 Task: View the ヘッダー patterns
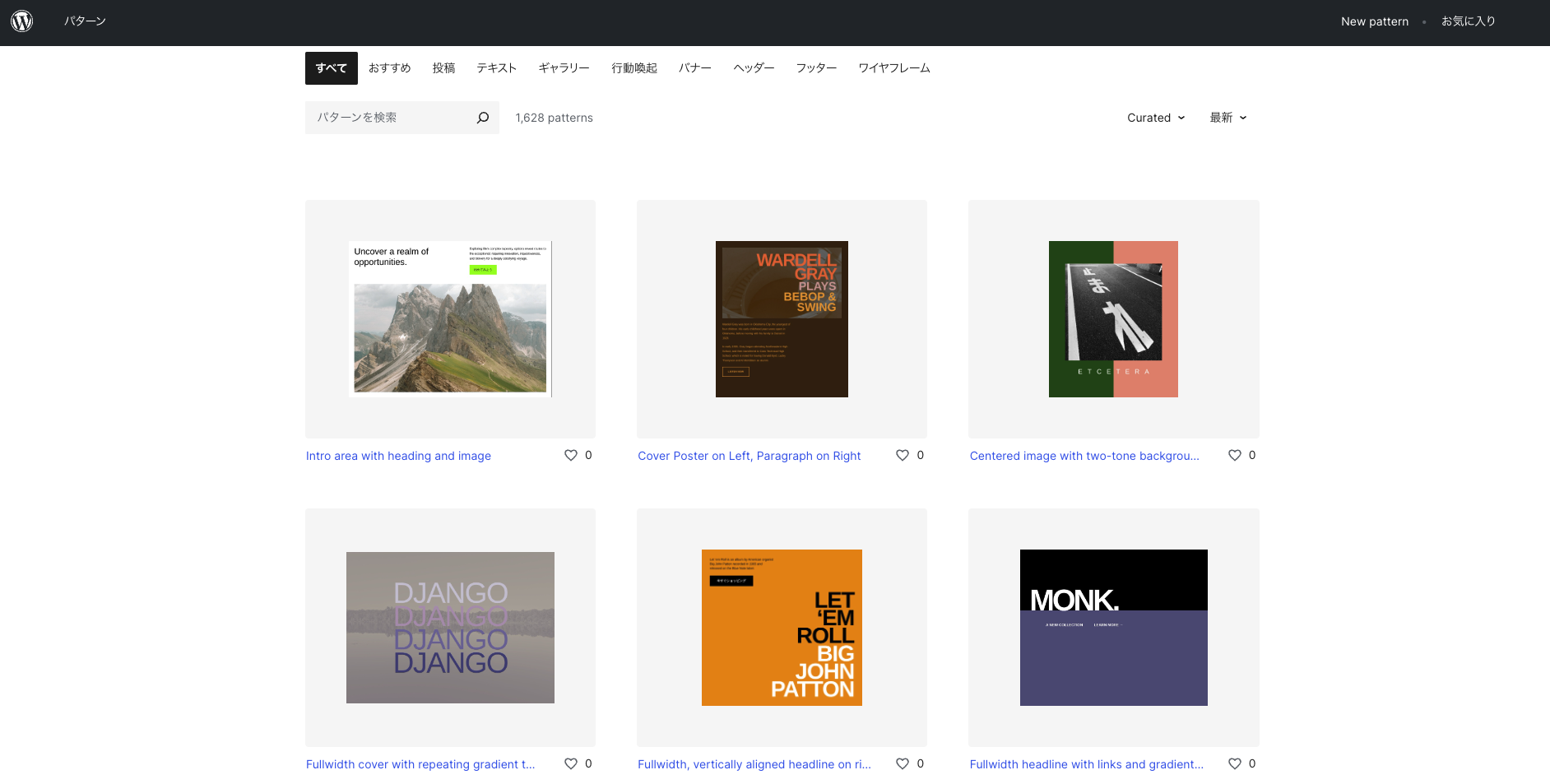754,68
